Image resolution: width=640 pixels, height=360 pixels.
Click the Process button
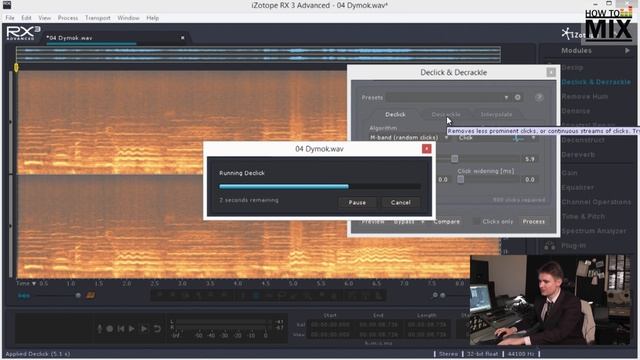[x=533, y=222]
